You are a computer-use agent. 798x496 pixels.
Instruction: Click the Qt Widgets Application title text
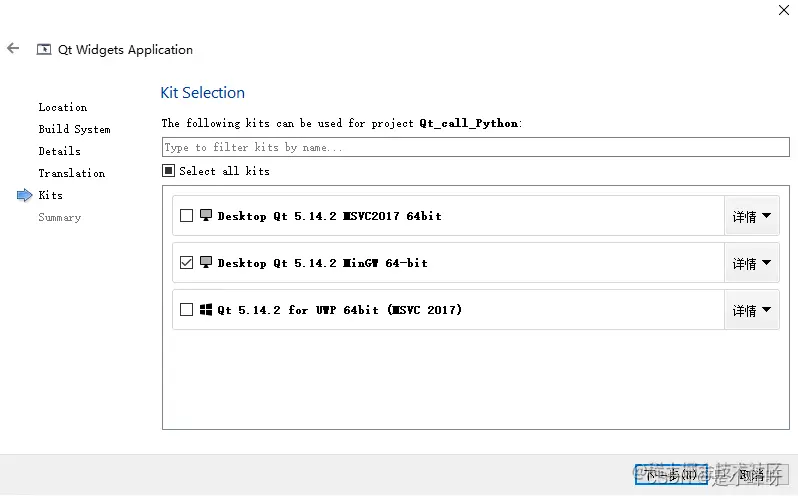(x=125, y=50)
